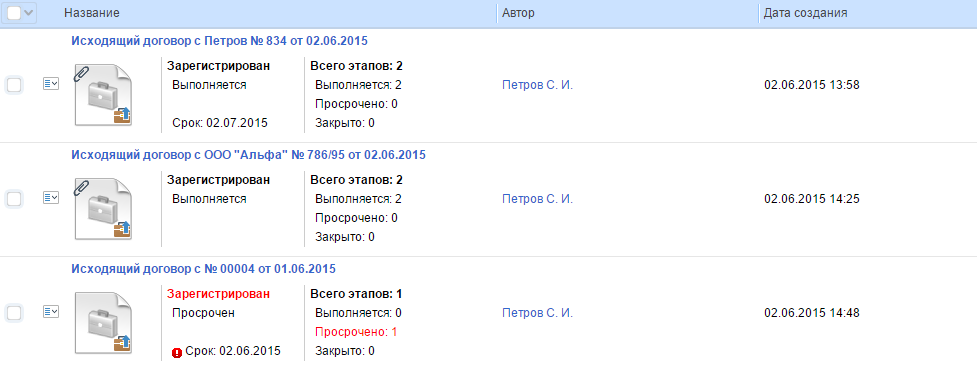
Task: Click document icon of contract № 00004
Action: (103, 323)
